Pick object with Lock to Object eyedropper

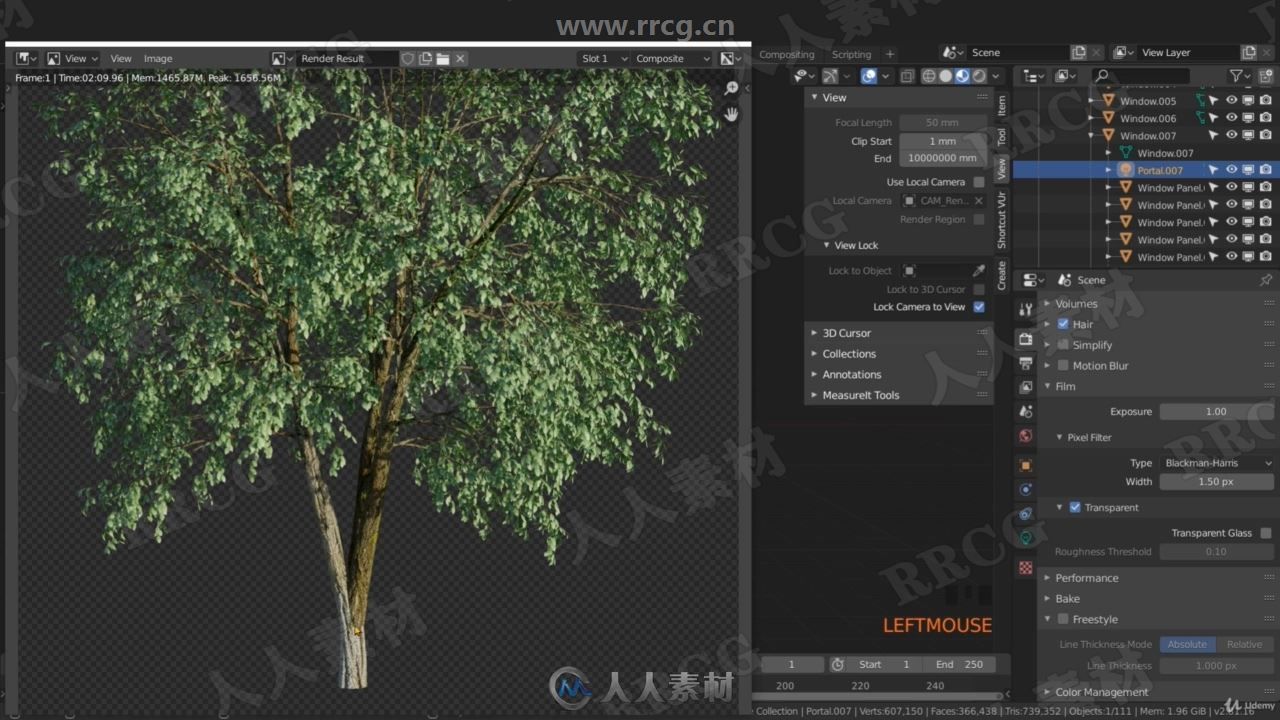pyautogui.click(x=978, y=271)
